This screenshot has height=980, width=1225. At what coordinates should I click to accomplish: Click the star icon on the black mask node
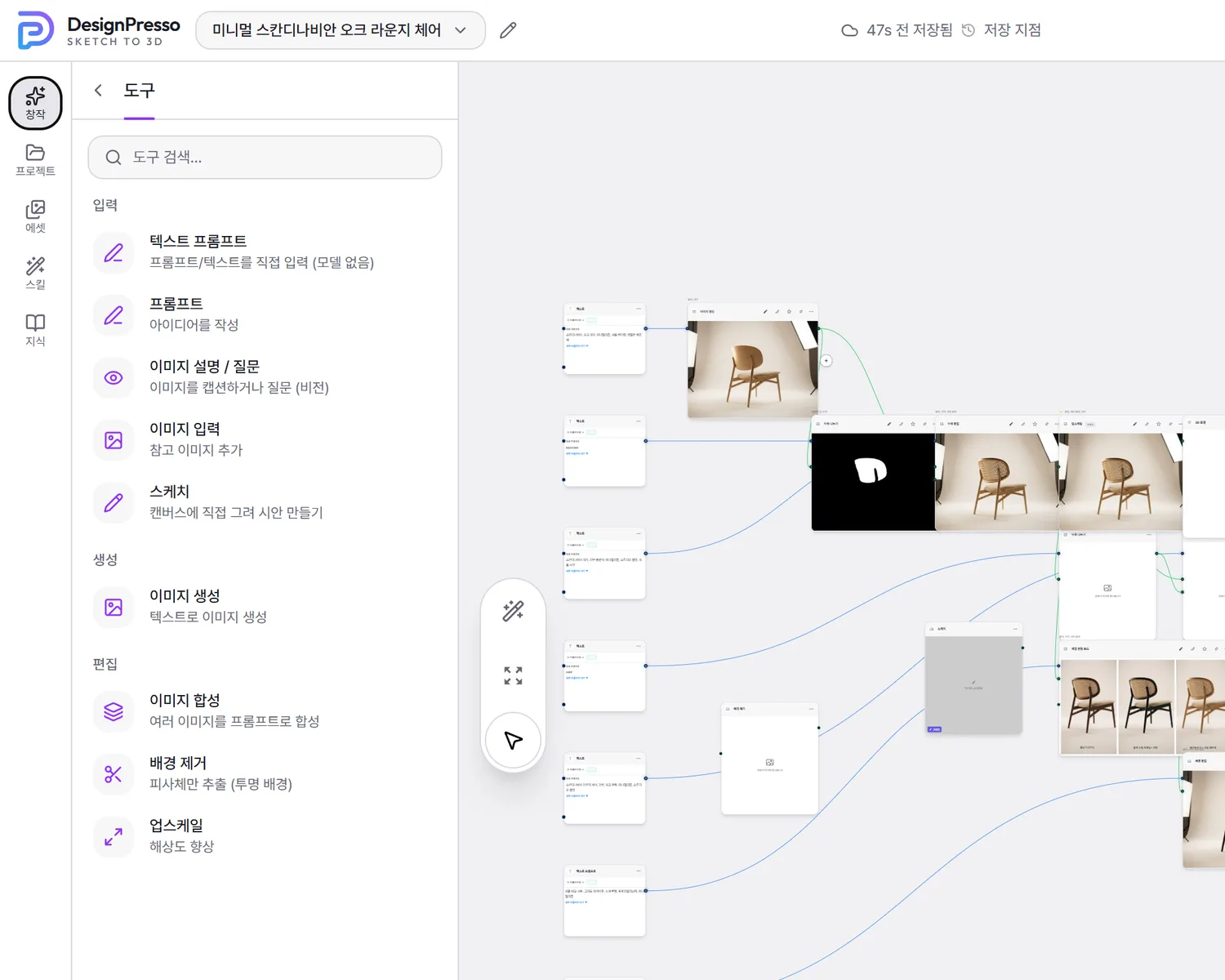913,424
